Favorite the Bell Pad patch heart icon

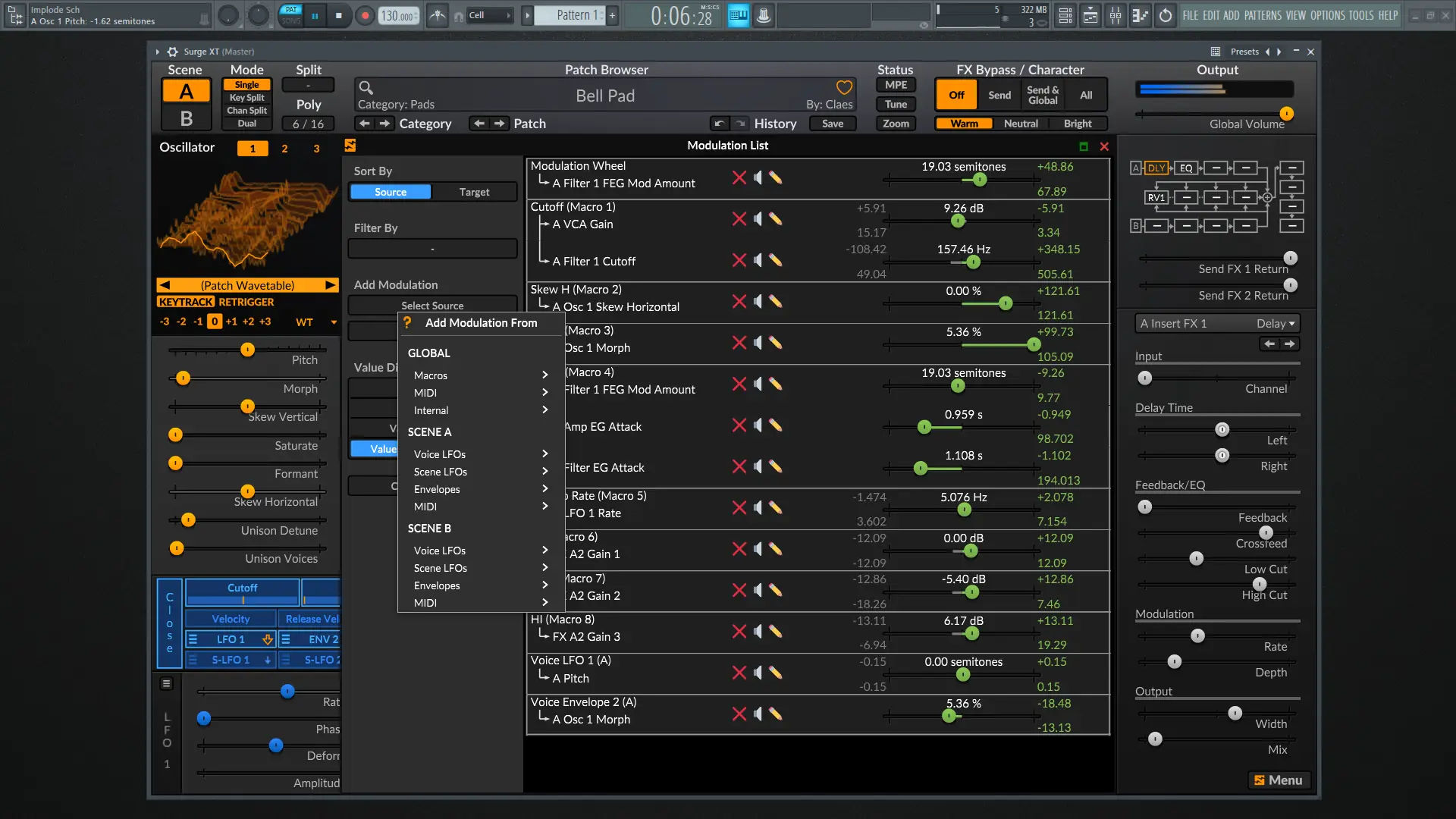pos(844,87)
